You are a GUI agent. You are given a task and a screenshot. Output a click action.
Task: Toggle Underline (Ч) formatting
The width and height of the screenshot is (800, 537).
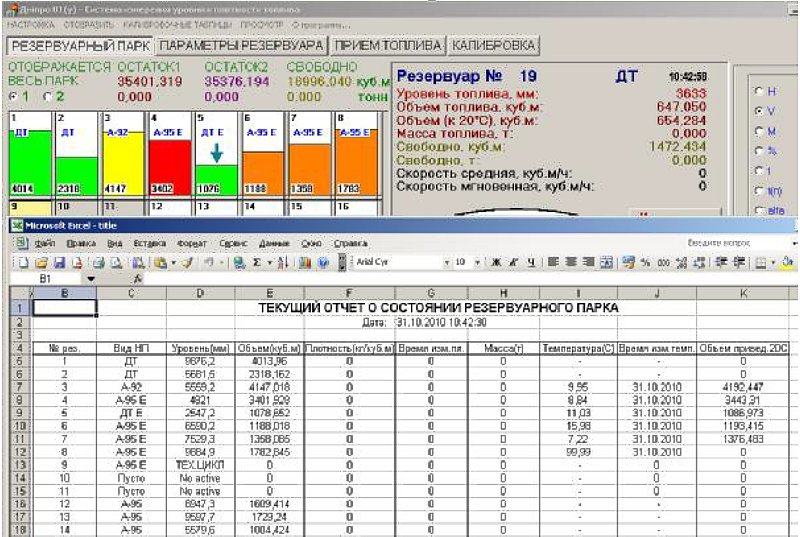[531, 262]
